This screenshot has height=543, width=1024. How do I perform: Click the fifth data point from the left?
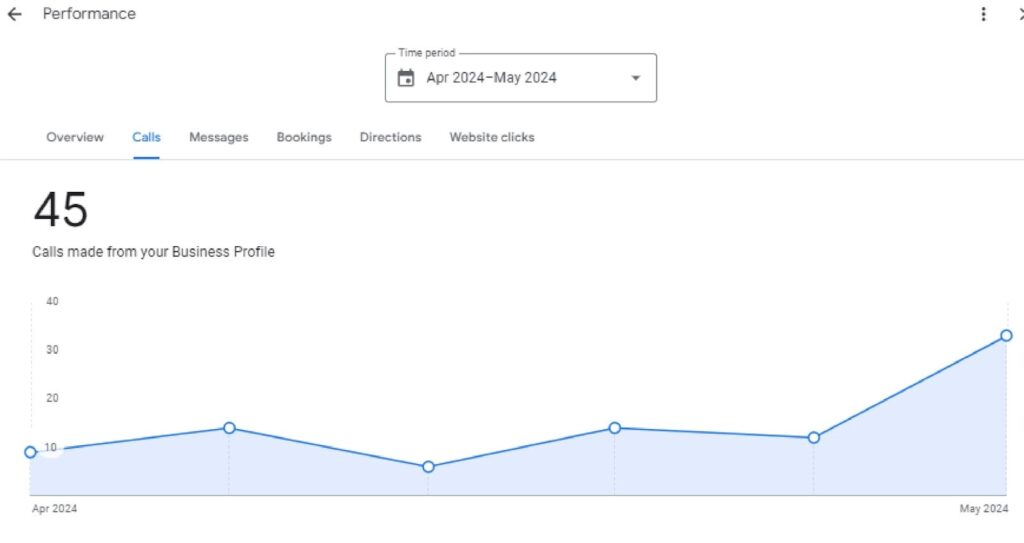pos(814,437)
